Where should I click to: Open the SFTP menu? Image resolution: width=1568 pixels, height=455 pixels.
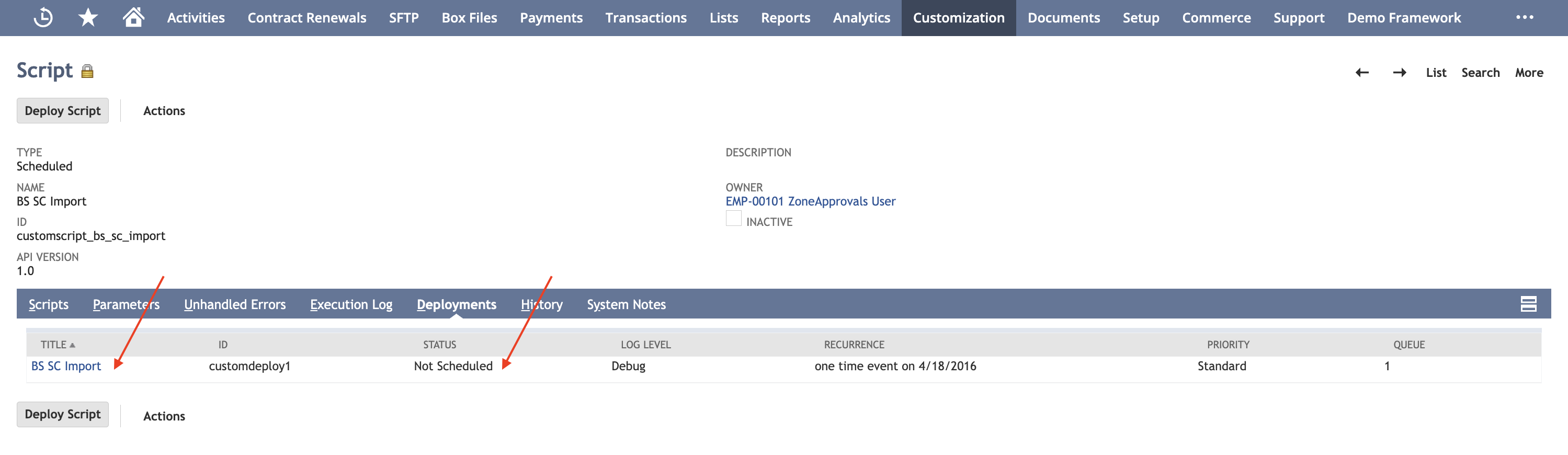pos(404,18)
